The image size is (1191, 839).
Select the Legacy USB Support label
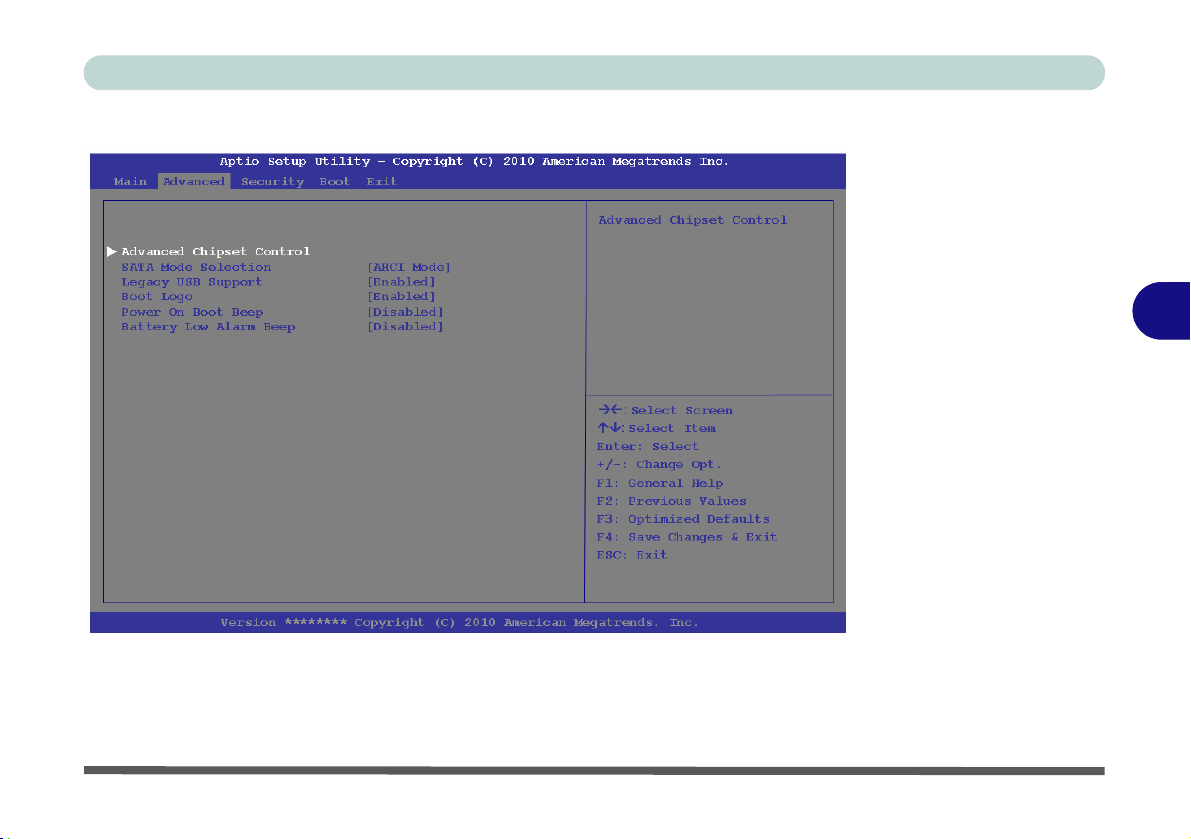(191, 282)
